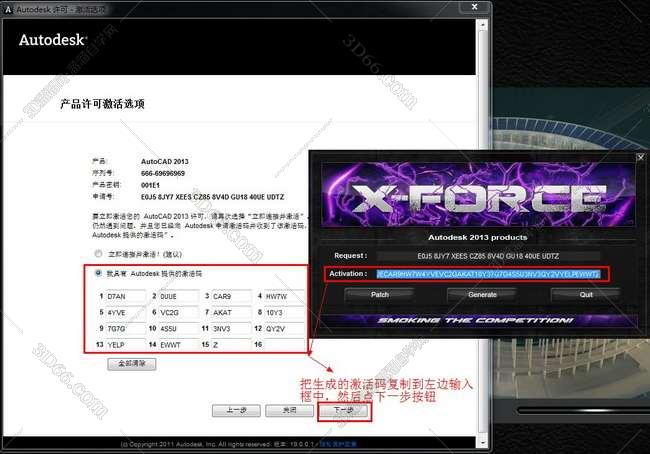Click the Autodesk 2013 products label in the X-Force window
Image resolution: width=650 pixels, height=454 pixels.
pos(478,238)
